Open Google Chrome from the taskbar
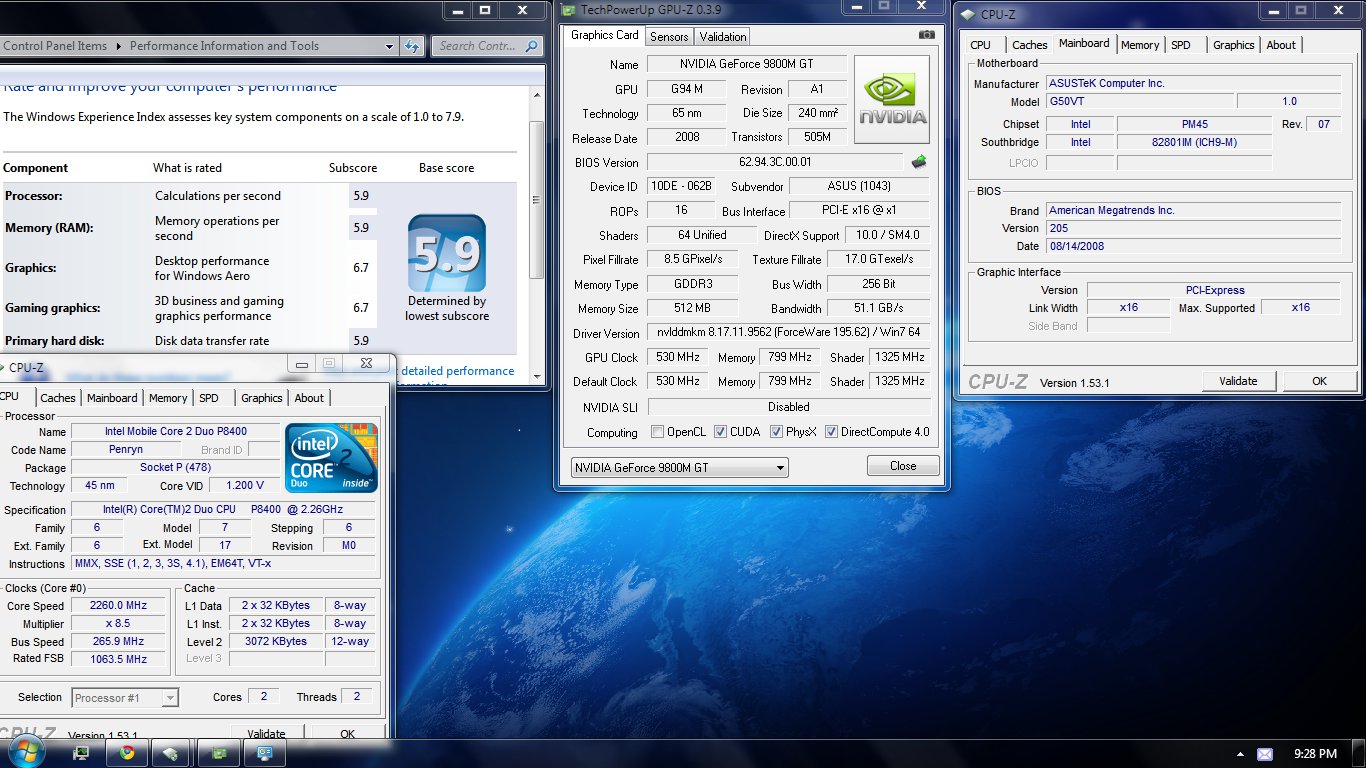The height and width of the screenshot is (768, 1366). pyautogui.click(x=127, y=753)
